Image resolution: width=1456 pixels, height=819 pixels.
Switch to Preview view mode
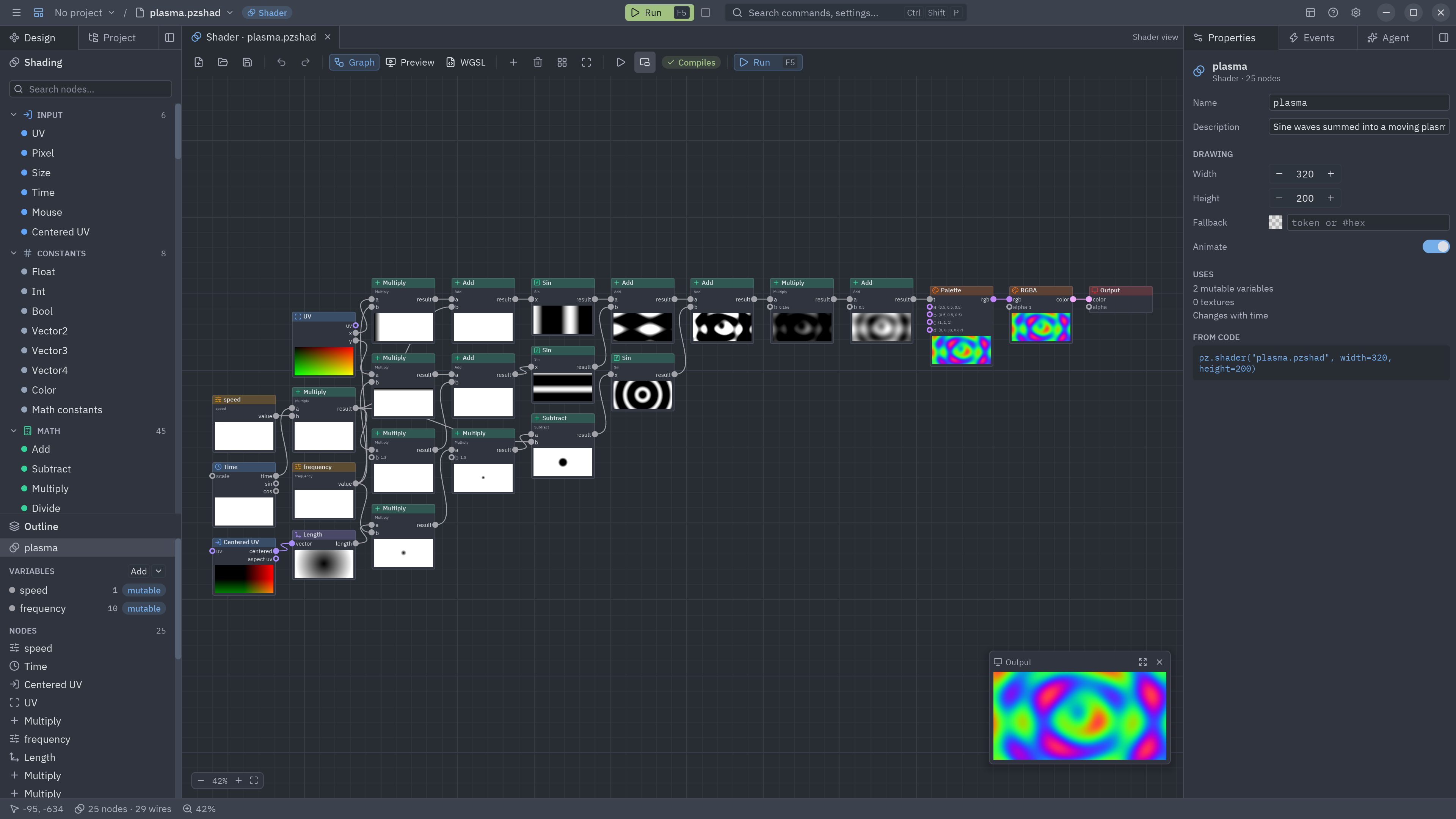point(410,62)
